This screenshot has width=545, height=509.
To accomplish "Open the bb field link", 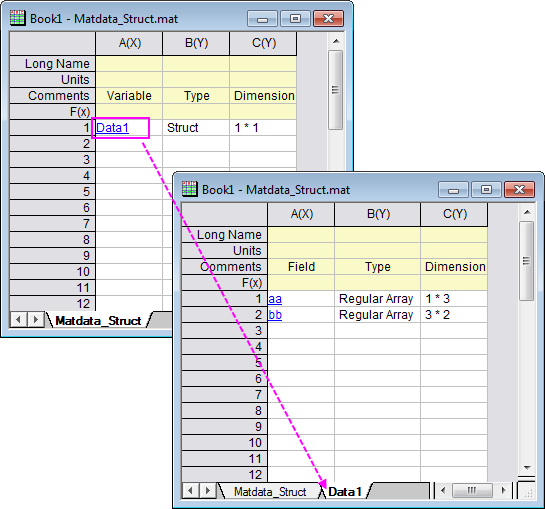I will (x=275, y=315).
